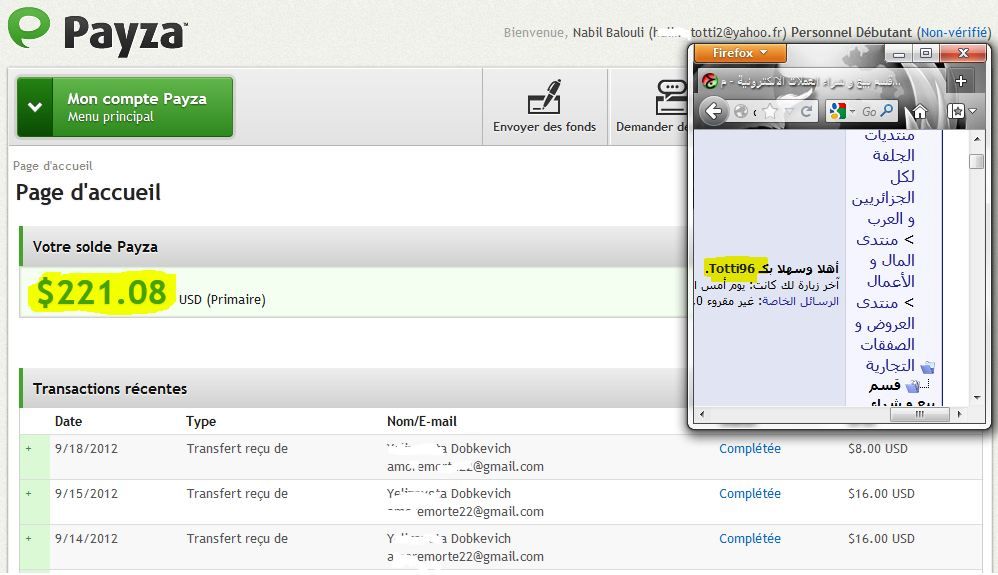Click the Payza logo
The image size is (998, 575).
[x=98, y=30]
